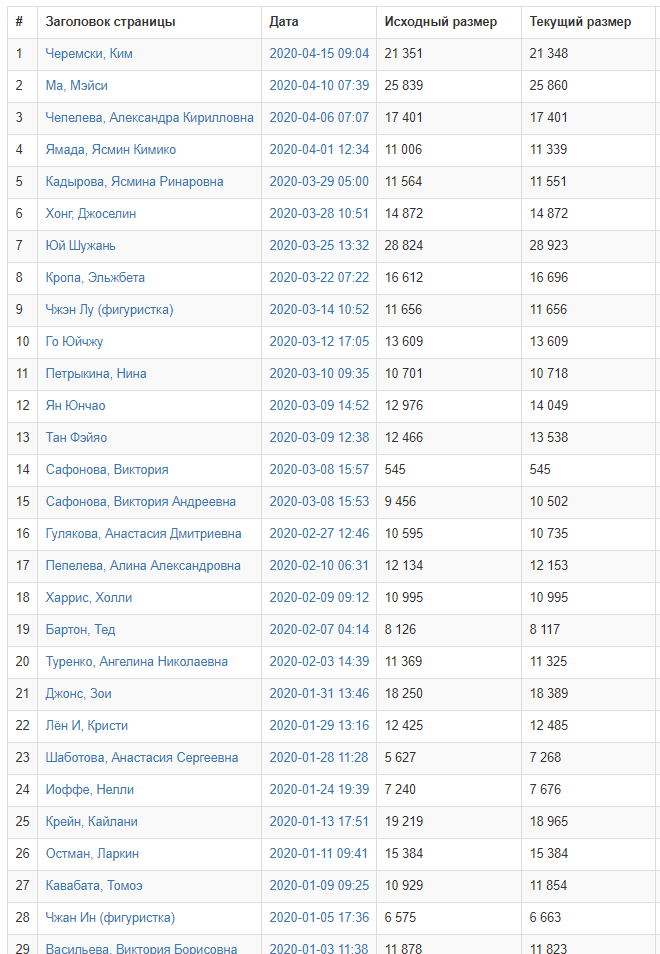
Task: Open revision dated 2020-01-05 17:36
Action: pos(319,918)
